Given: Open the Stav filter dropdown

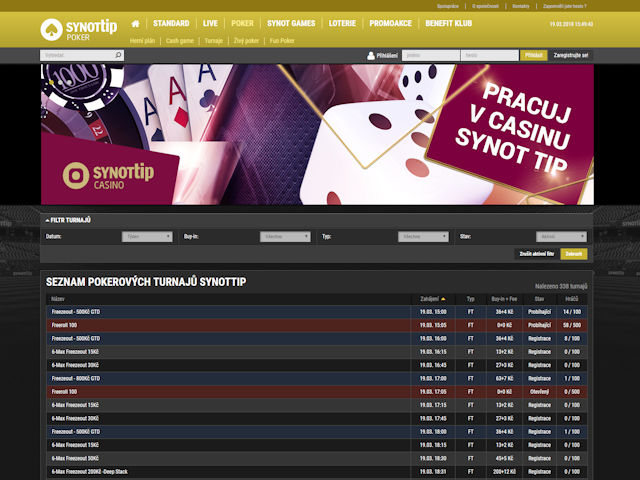Looking at the screenshot, I should 561,237.
